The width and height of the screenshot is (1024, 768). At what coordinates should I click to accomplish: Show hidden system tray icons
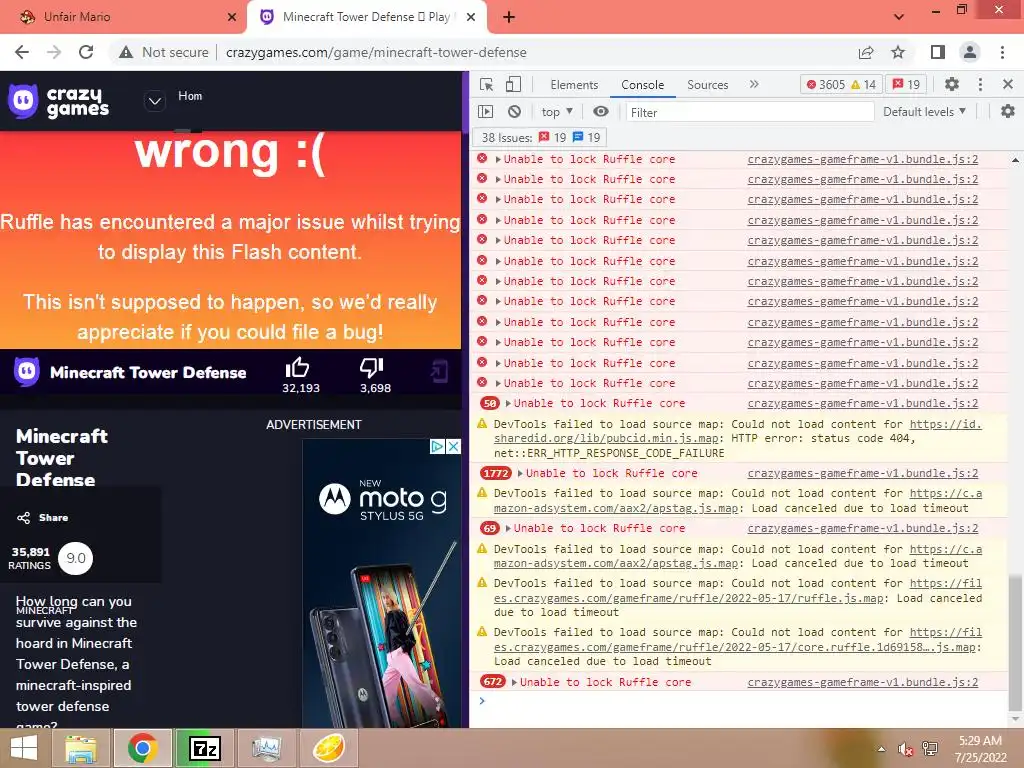click(x=882, y=749)
